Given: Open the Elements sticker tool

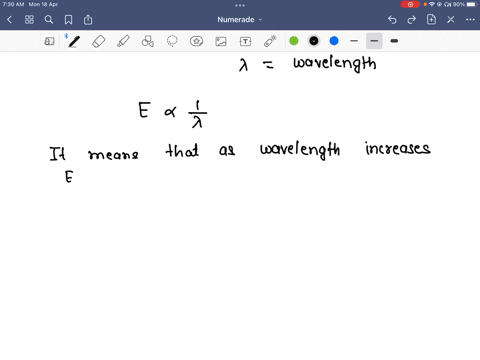Looking at the screenshot, I should tap(196, 41).
